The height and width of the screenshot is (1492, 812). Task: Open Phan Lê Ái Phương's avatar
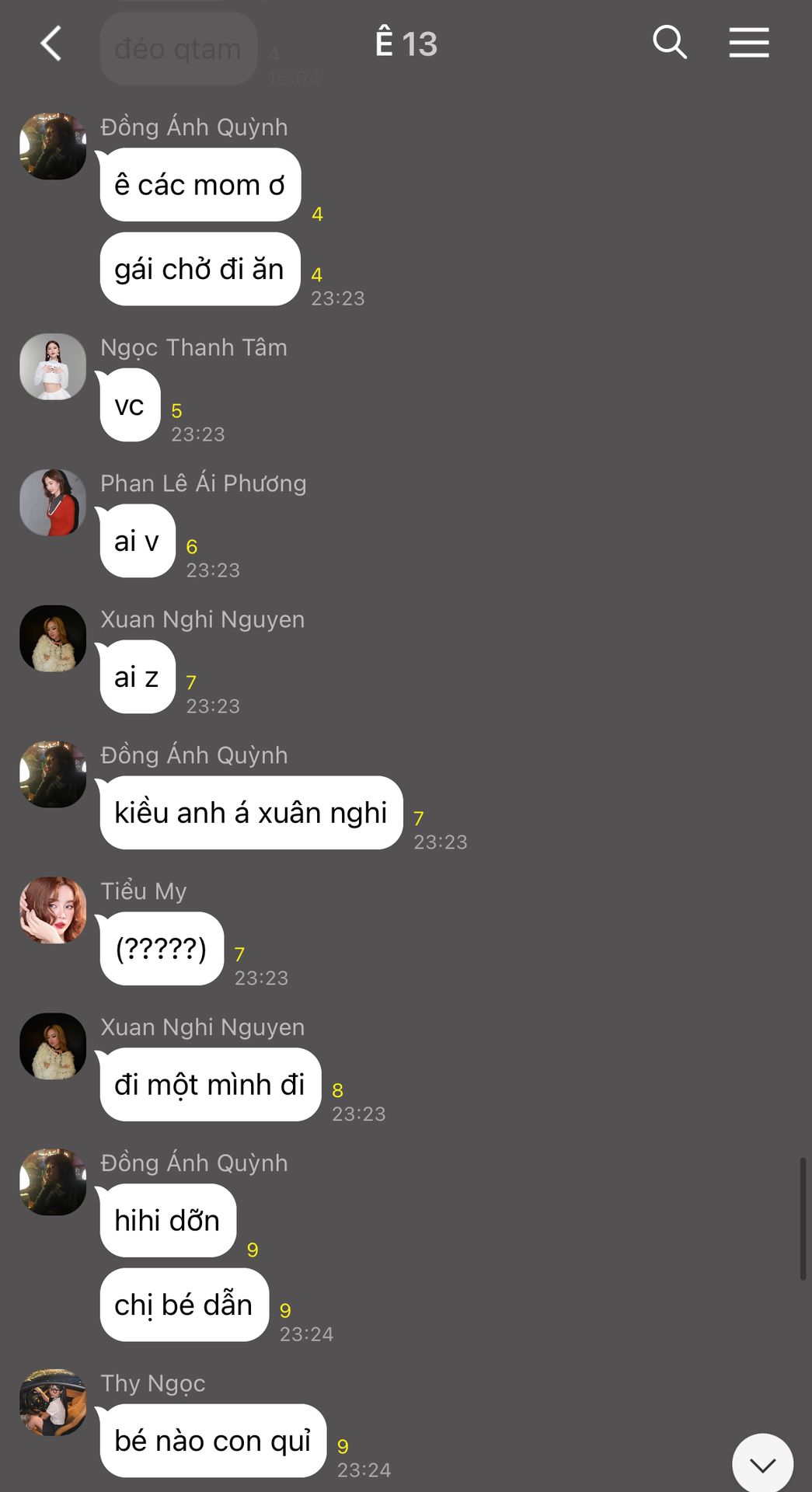(53, 503)
